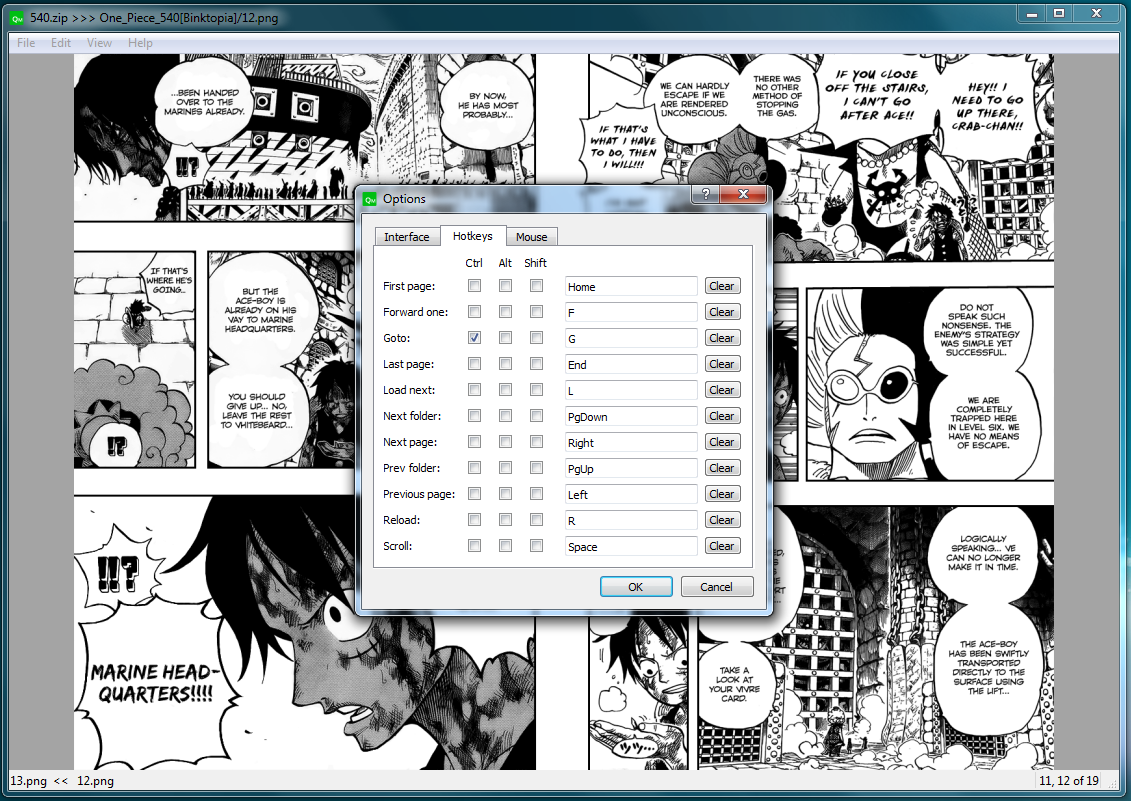Viewport: 1131px width, 801px height.
Task: Enable Ctrl for Prev folder hotkey
Action: [x=475, y=468]
